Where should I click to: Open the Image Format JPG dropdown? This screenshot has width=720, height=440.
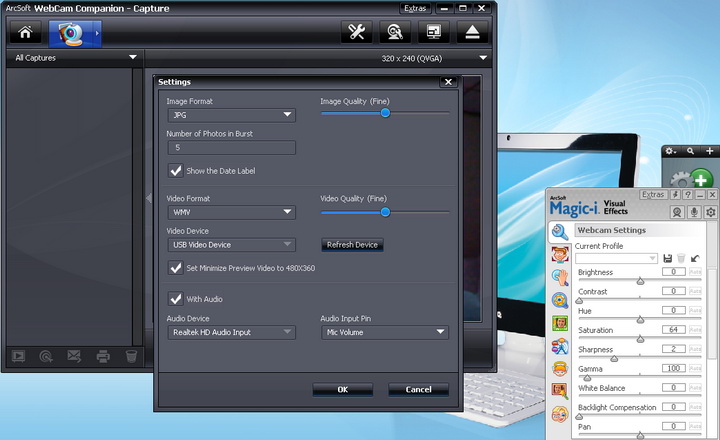(231, 115)
